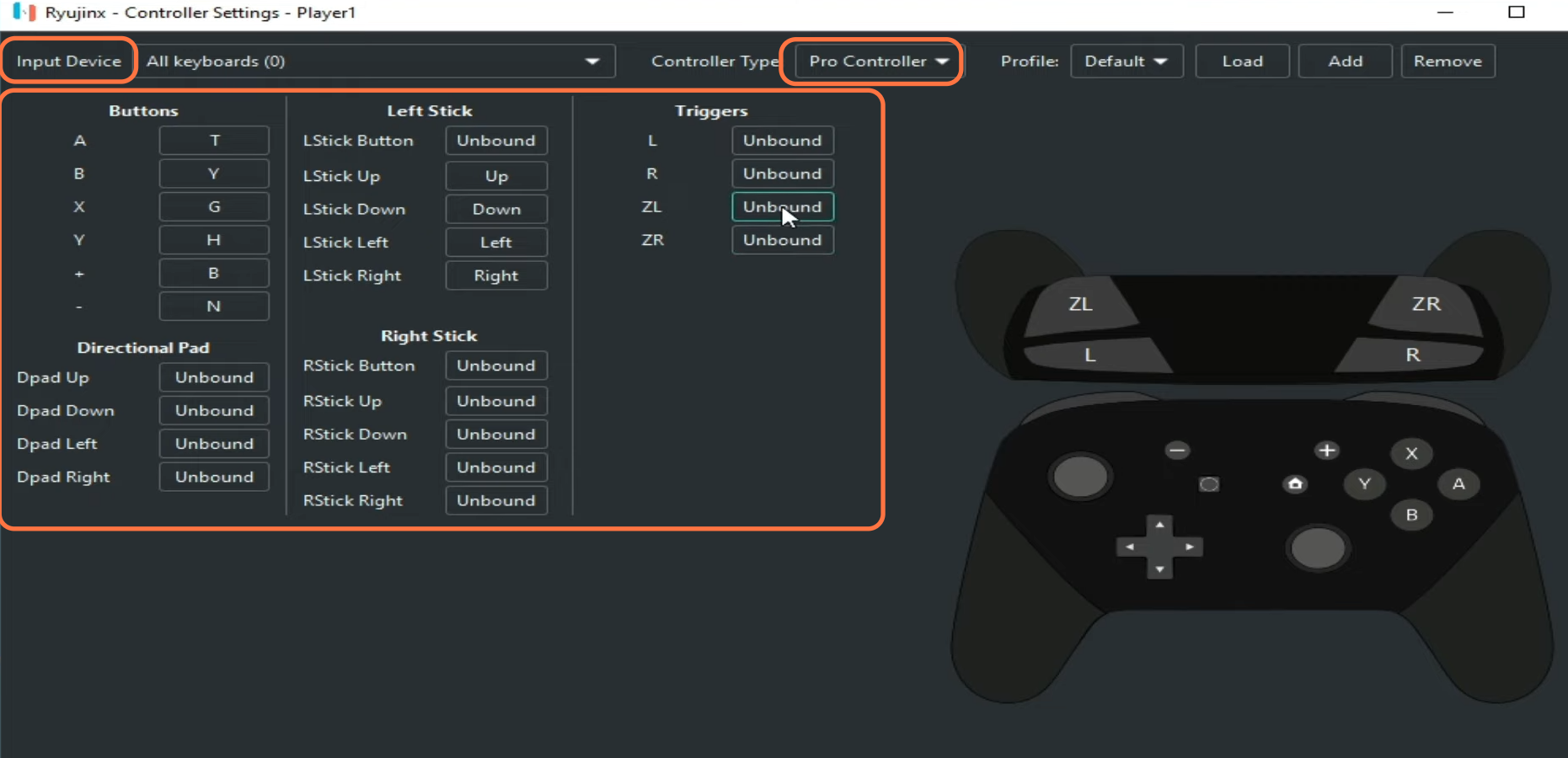Click the plus button on controller image

pos(1327,451)
